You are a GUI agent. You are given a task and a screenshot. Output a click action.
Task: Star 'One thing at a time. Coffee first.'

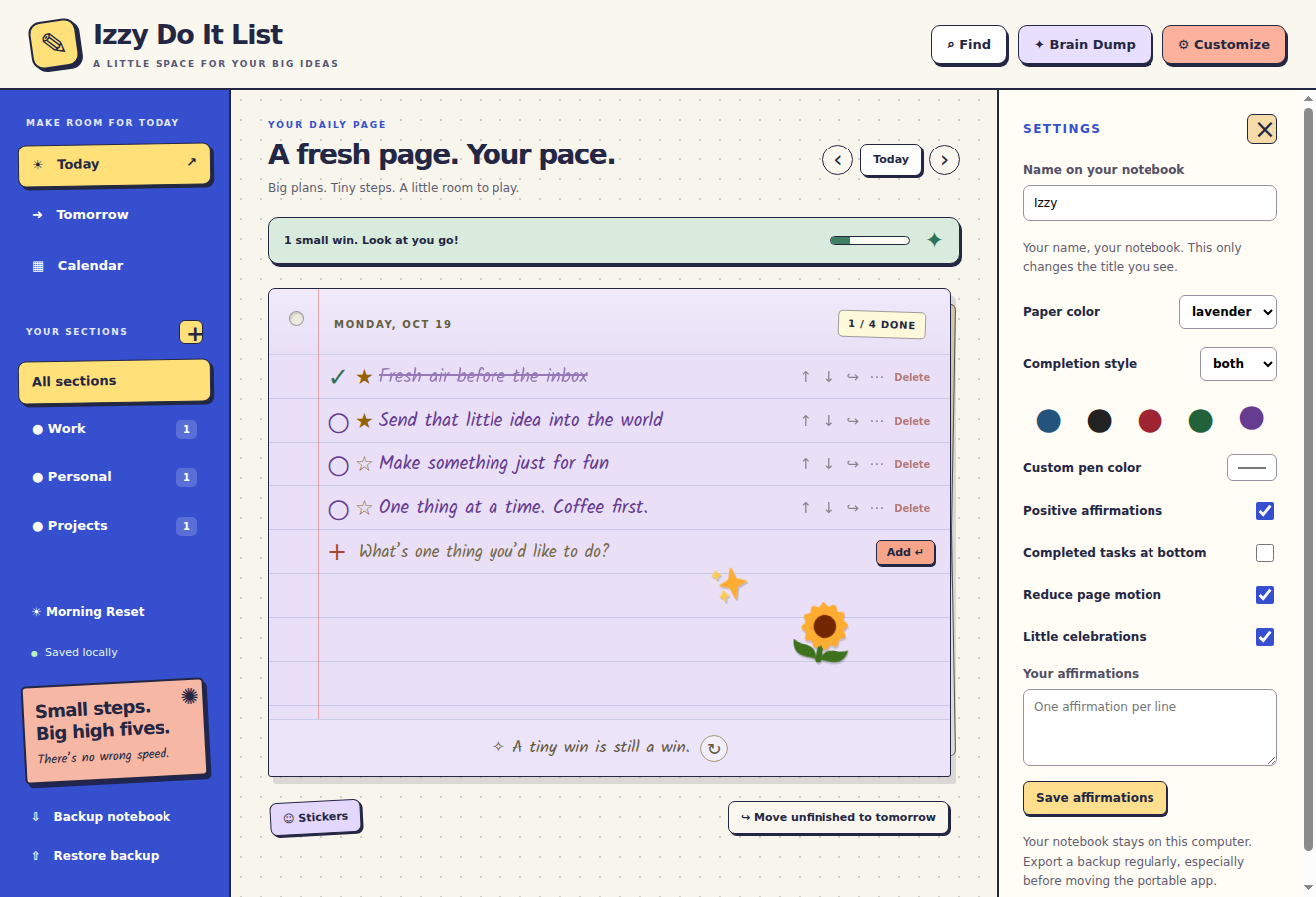tap(364, 507)
